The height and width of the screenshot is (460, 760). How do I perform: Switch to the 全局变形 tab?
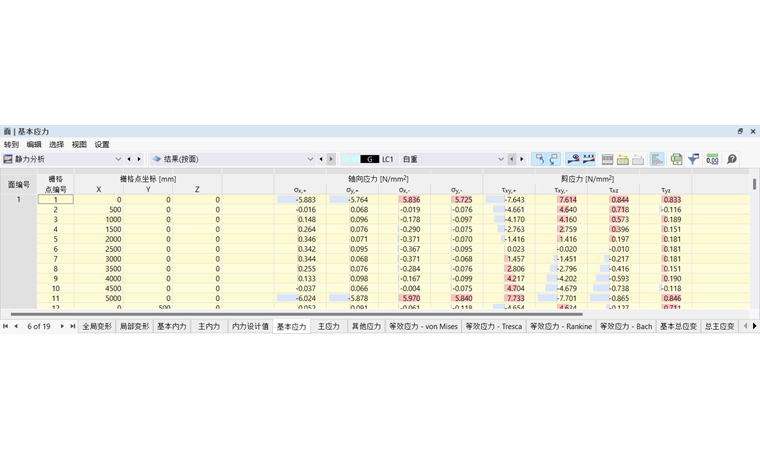[97, 326]
